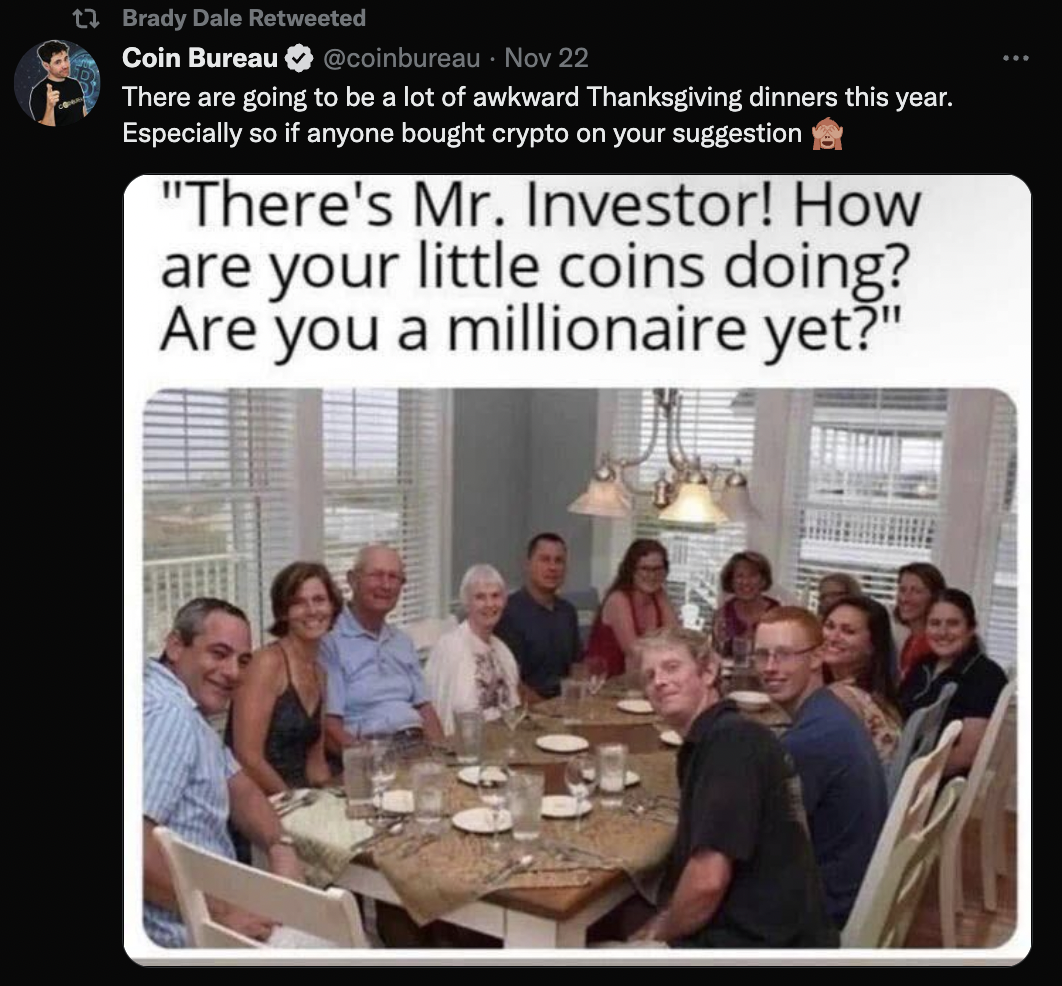
Task: Click the line "Especially so if anyone bought crypto"
Action: coord(460,133)
